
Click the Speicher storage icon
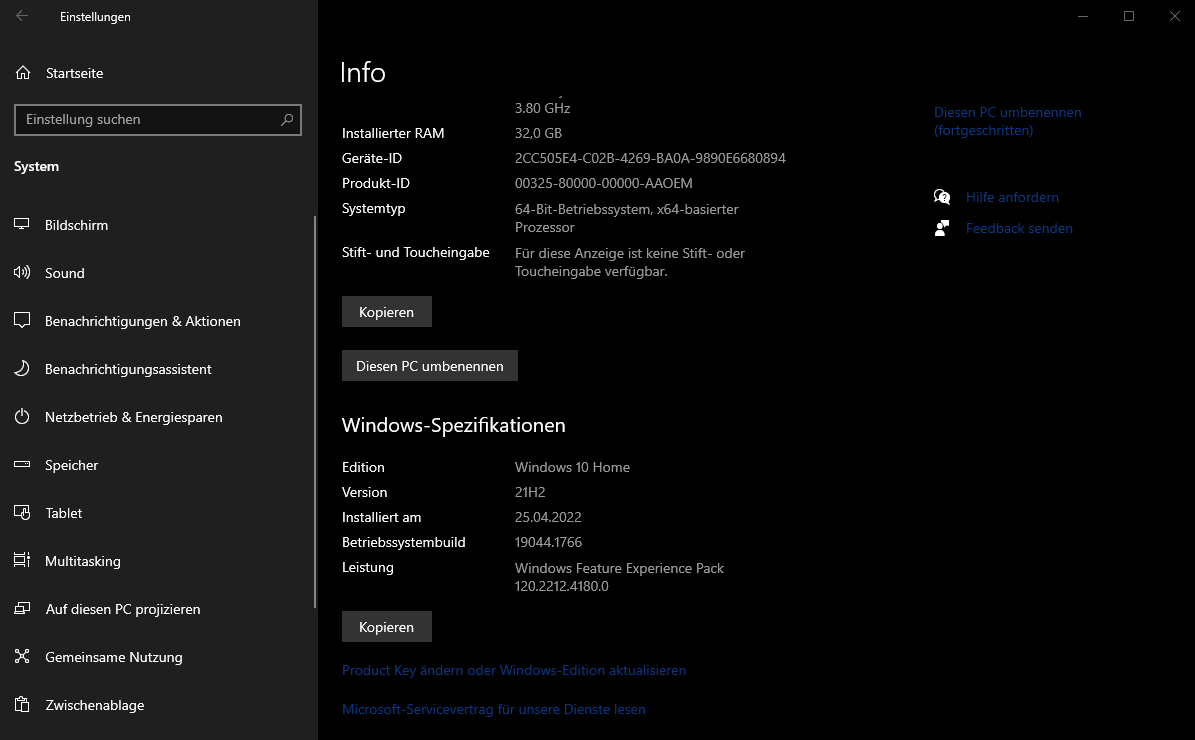click(x=22, y=465)
